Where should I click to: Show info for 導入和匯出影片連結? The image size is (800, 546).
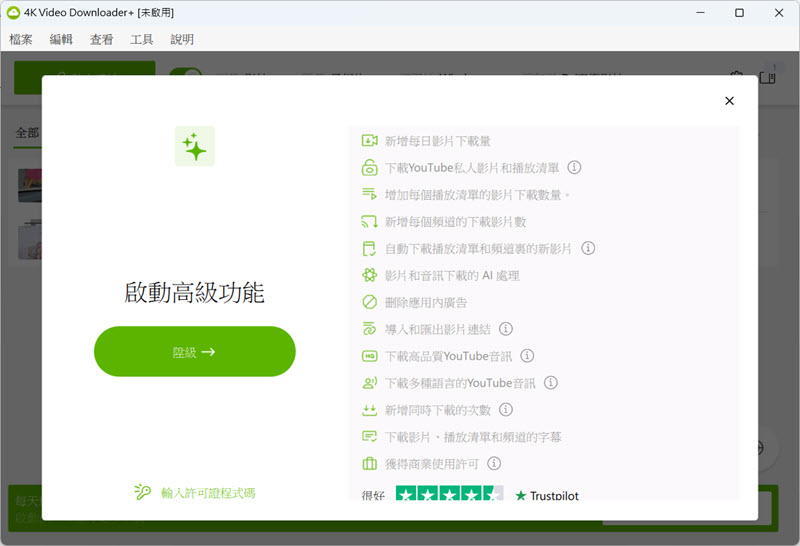point(506,329)
